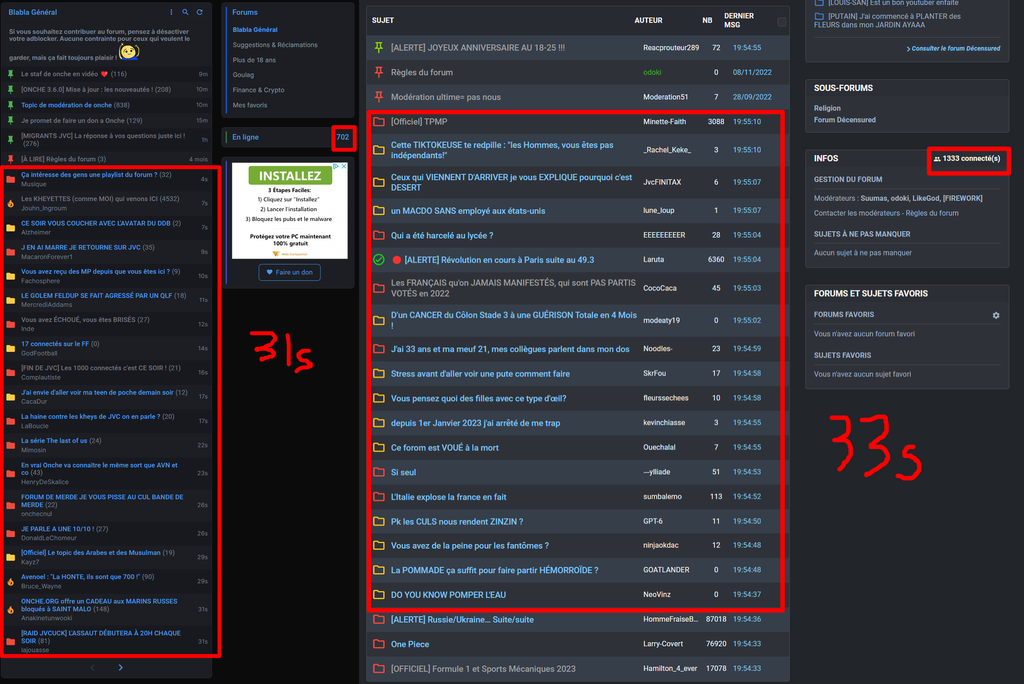Open the Goulag forum

[243, 74]
